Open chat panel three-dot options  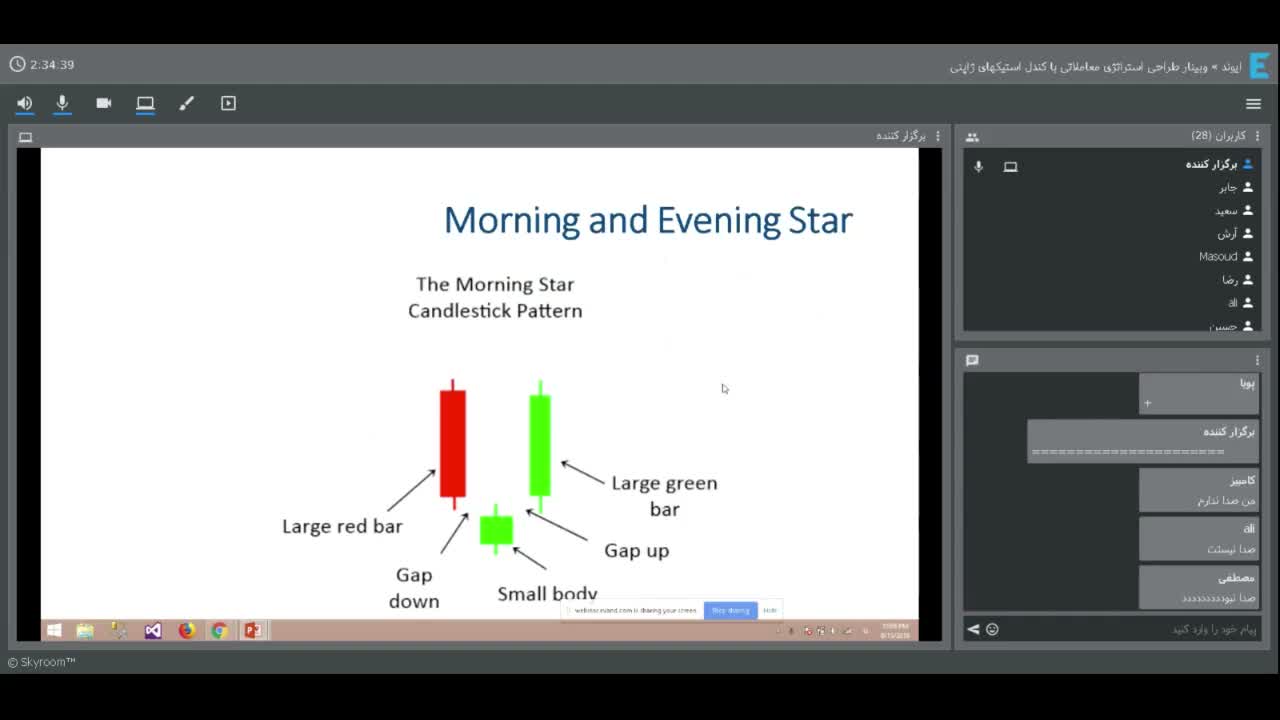coord(1257,360)
